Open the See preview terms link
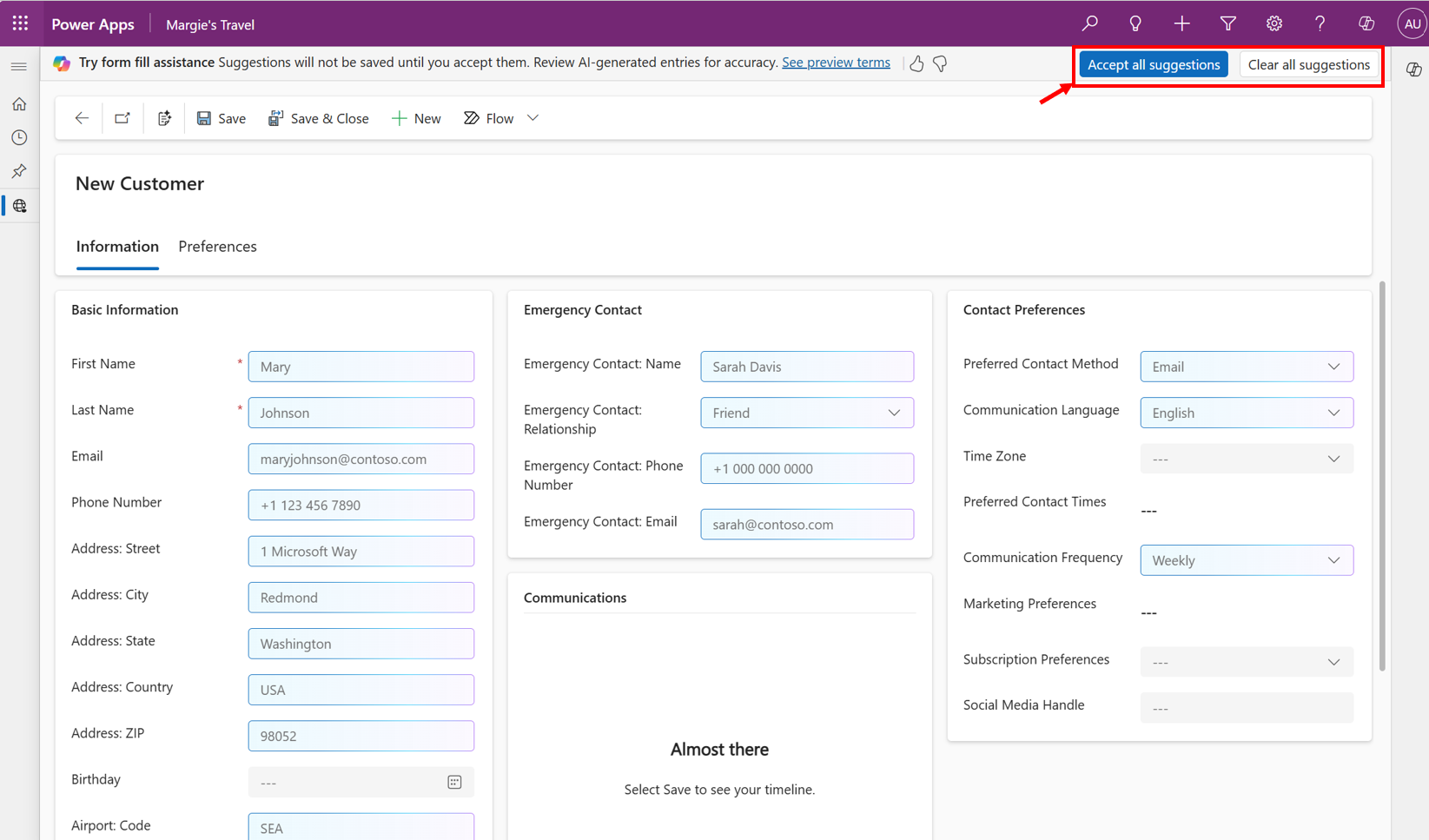The height and width of the screenshot is (840, 1429). pos(836,62)
